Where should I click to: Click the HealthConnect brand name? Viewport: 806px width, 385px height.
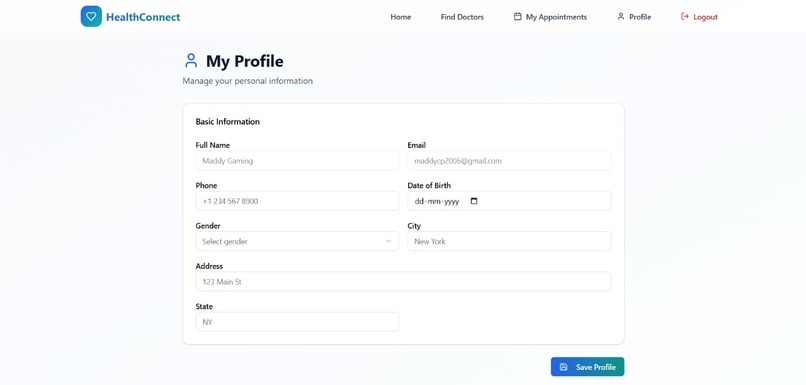click(143, 17)
